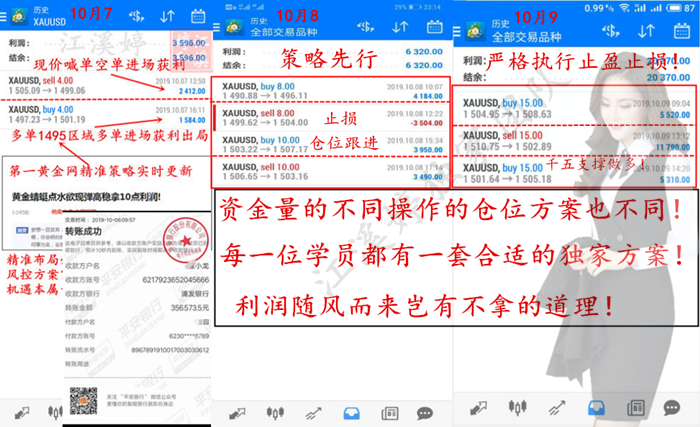The height and width of the screenshot is (427, 700).
Task: Select the XAUUSD sell 8.00 loss row
Action: pos(331,117)
